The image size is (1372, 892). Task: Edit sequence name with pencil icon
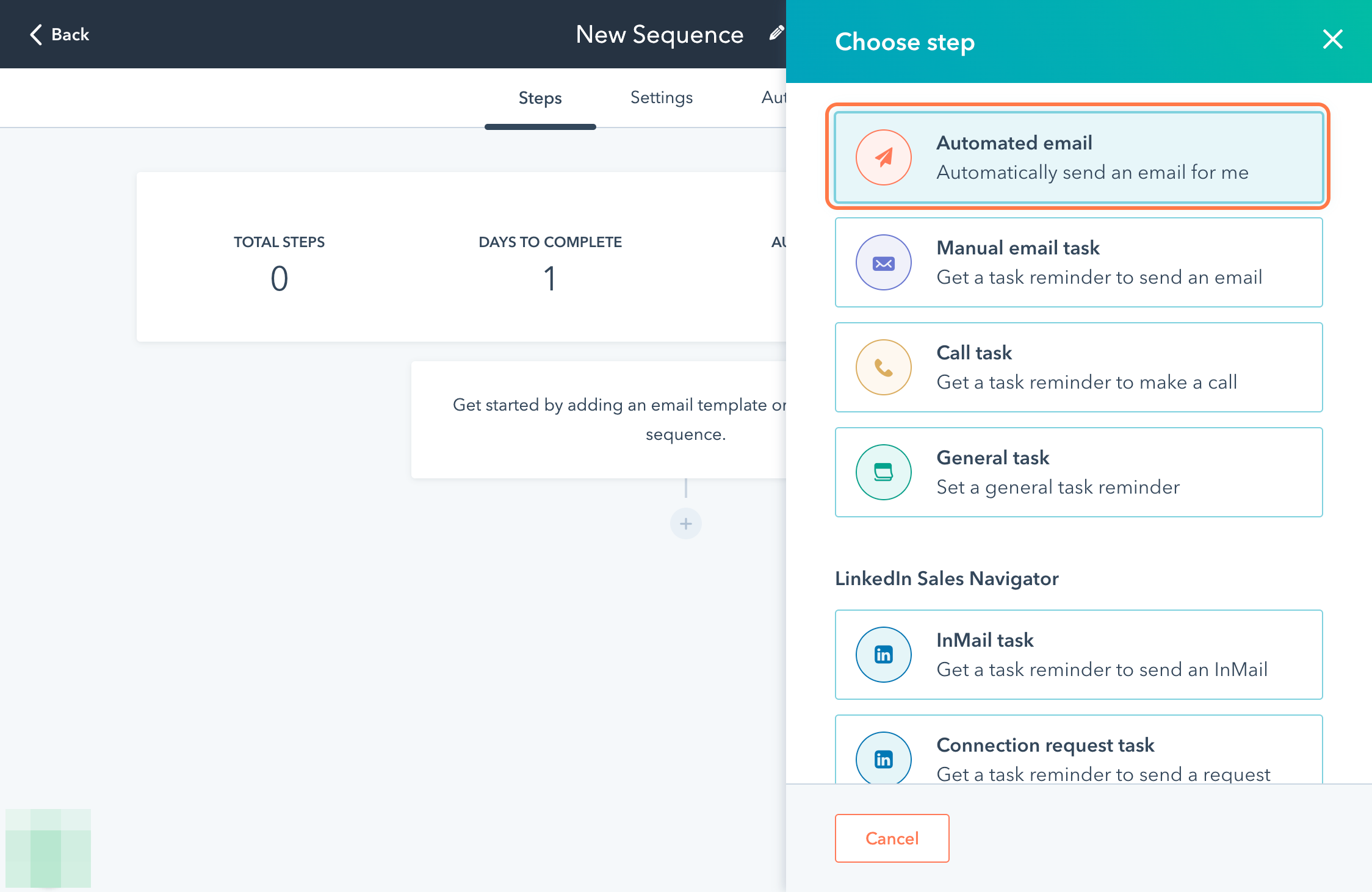[776, 34]
